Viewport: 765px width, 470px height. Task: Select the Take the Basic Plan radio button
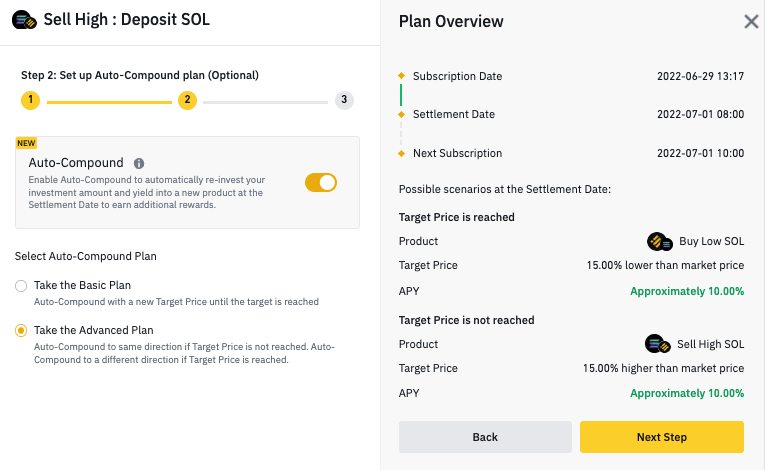(x=21, y=286)
